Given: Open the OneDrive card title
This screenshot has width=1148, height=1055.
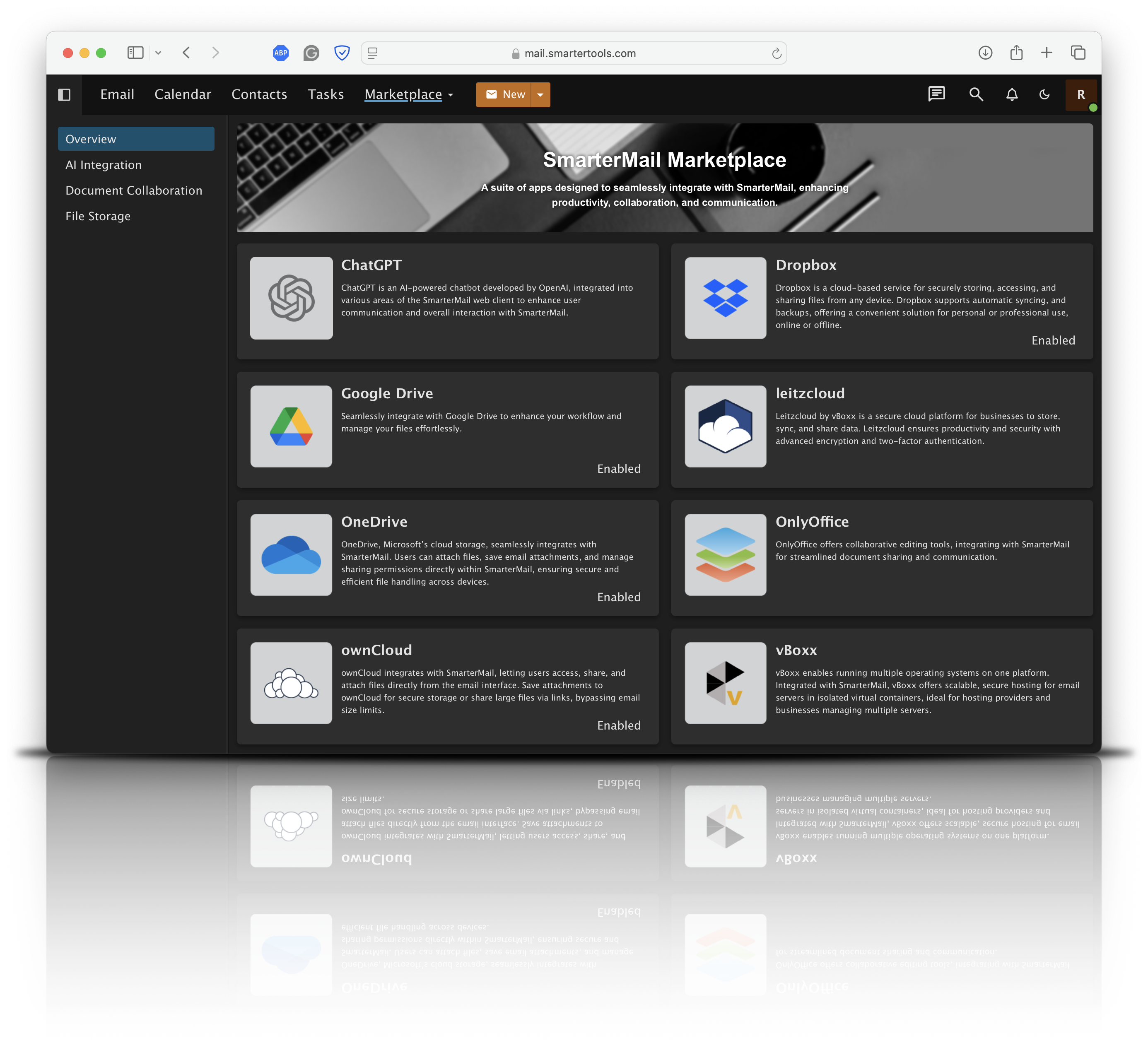Looking at the screenshot, I should click(374, 522).
